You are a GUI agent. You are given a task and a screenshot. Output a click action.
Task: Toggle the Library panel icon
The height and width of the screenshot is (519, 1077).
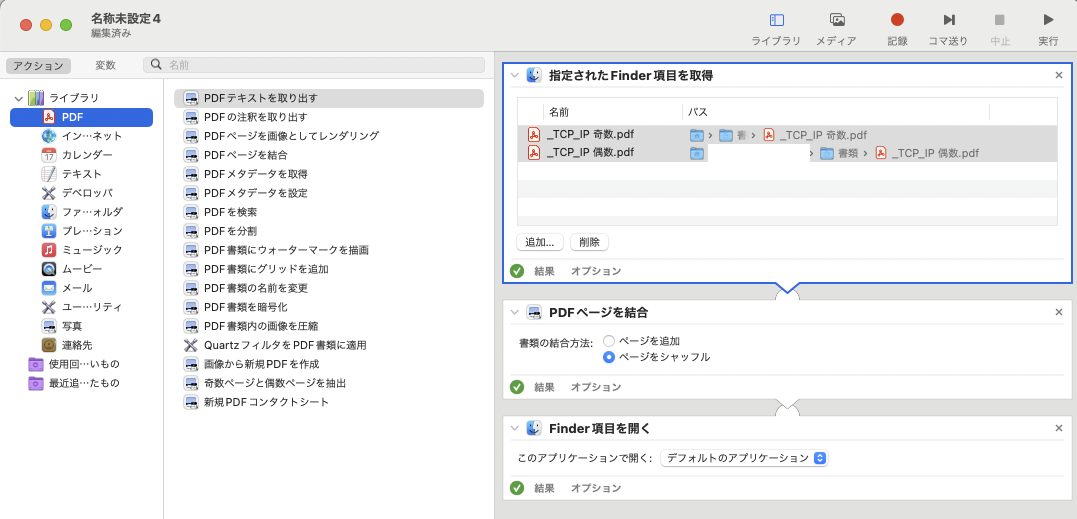[776, 20]
